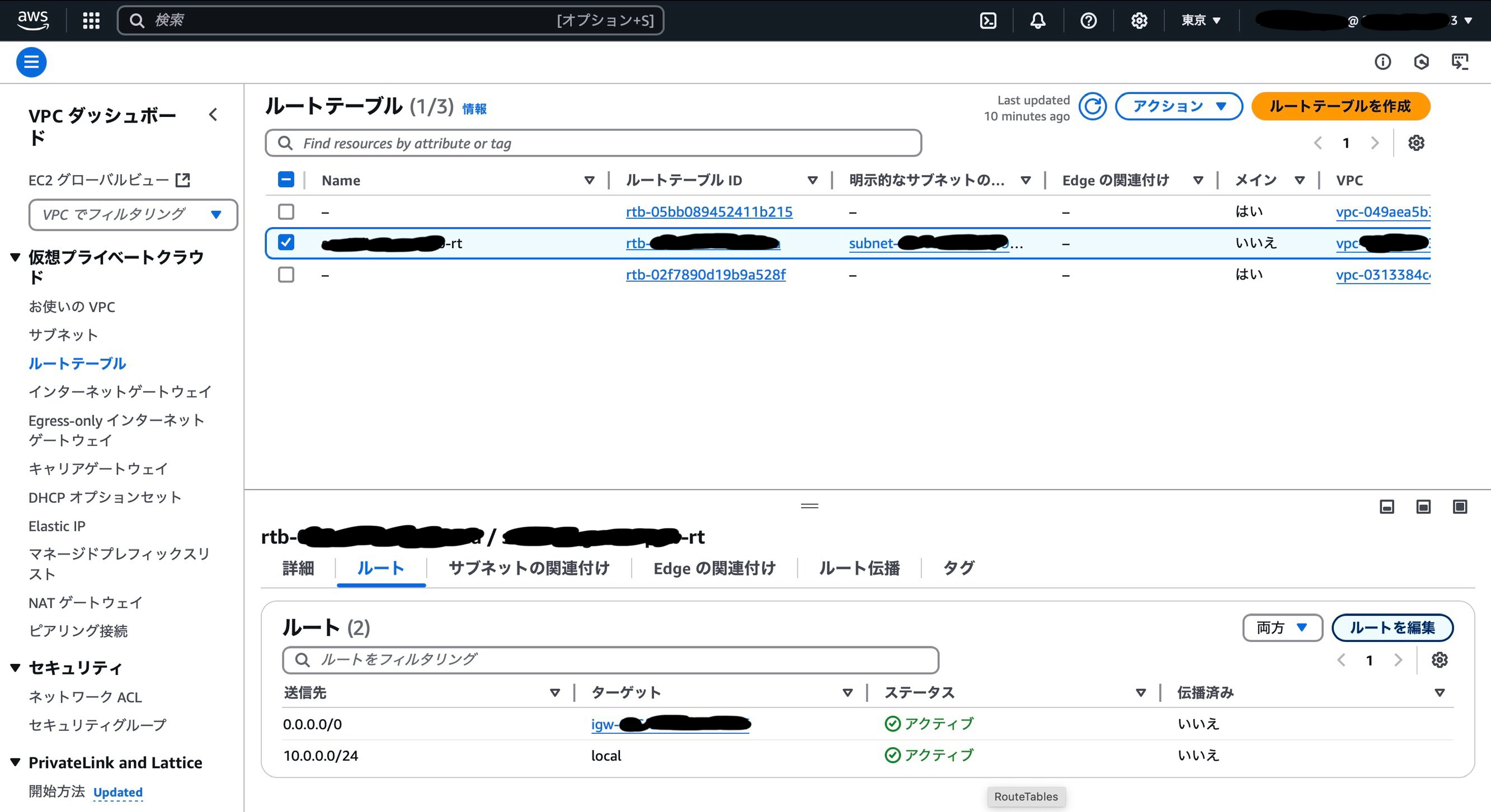1491x812 pixels.
Task: Click the ルートを編集 button
Action: point(1391,627)
